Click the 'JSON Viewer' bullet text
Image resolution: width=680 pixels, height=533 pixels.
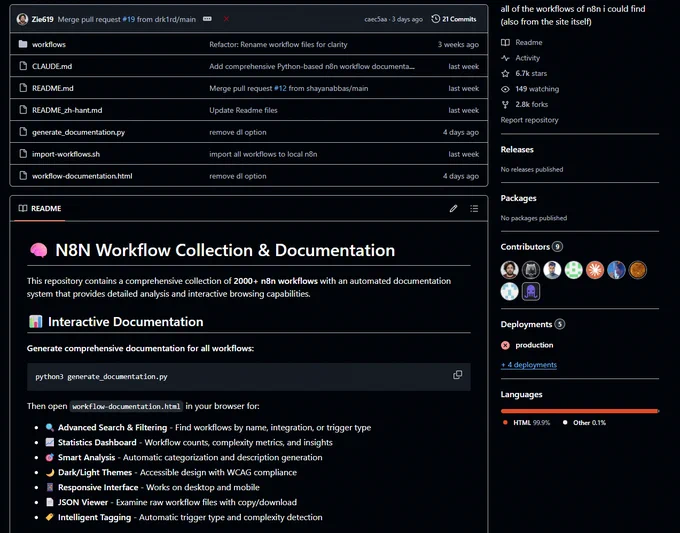(x=82, y=502)
